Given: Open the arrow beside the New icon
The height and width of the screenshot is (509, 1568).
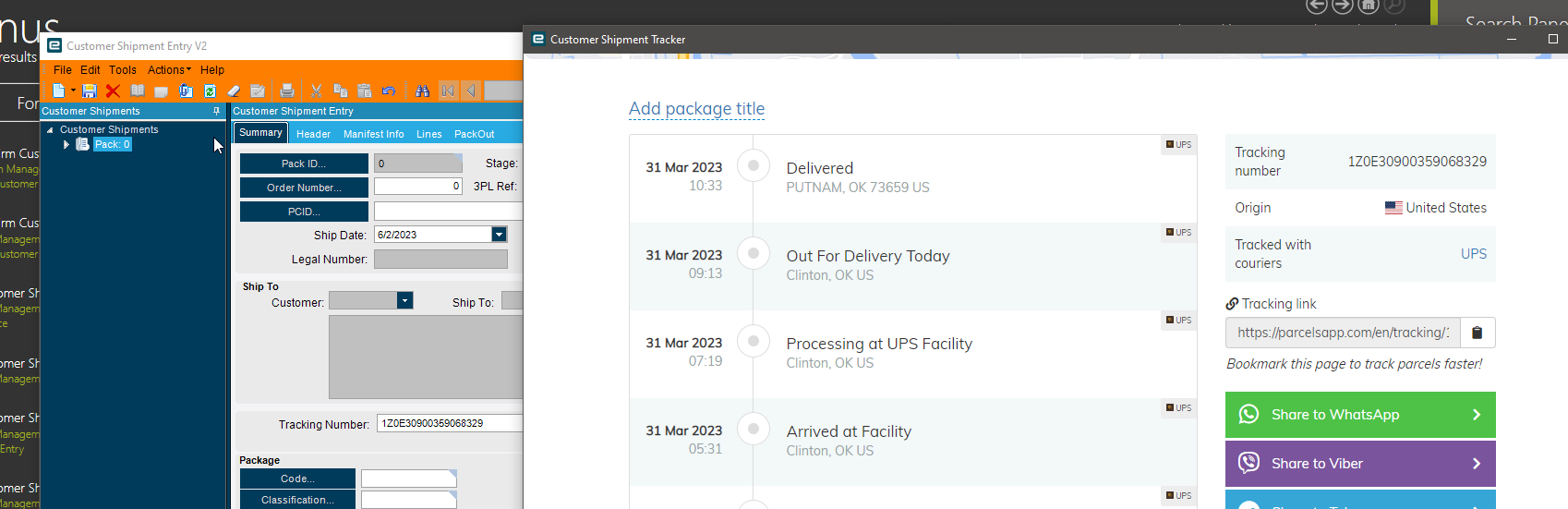Looking at the screenshot, I should pyautogui.click(x=73, y=91).
